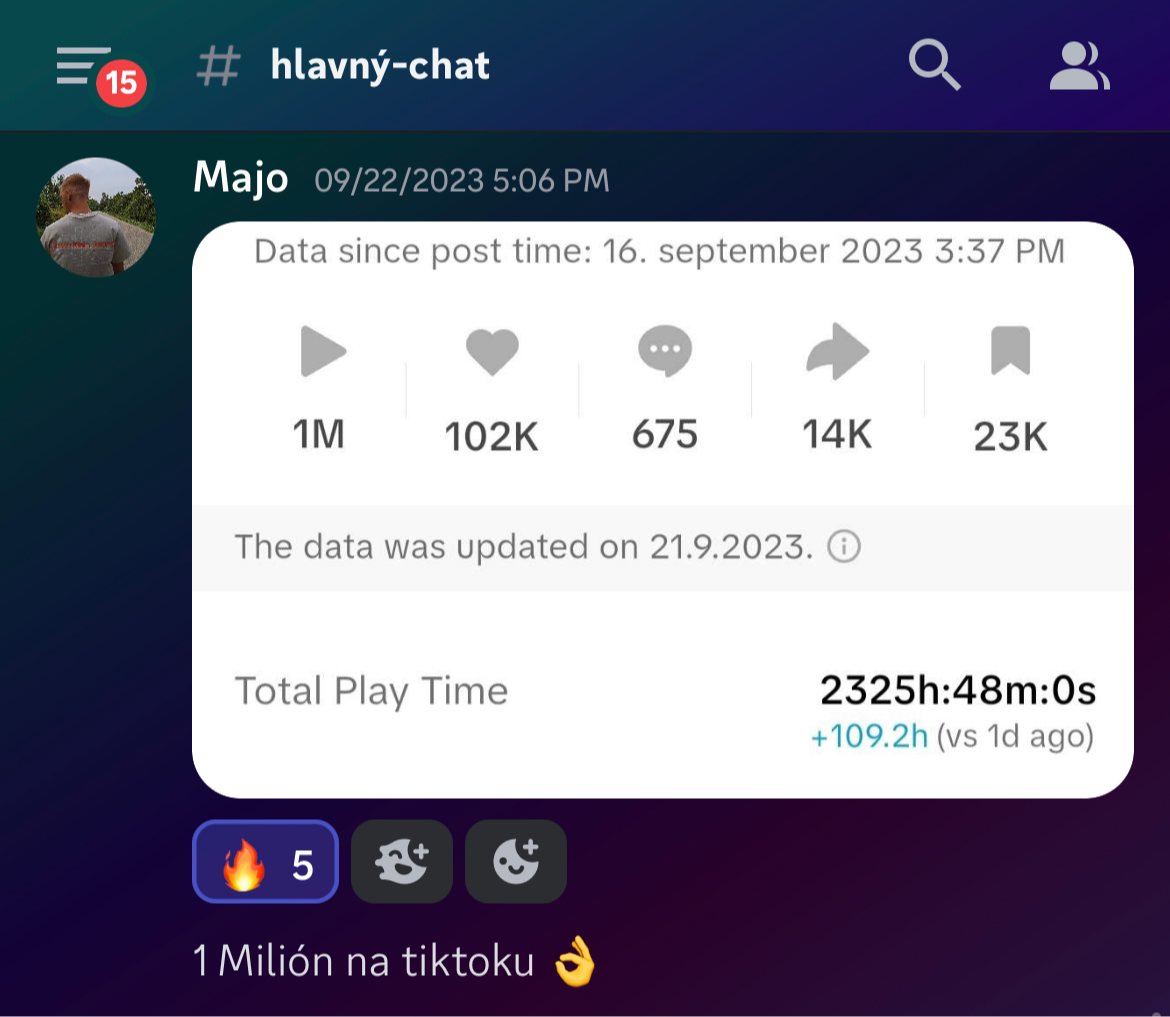Open Majo's username profile
Screen dimensions: 1170x1017
[x=240, y=179]
